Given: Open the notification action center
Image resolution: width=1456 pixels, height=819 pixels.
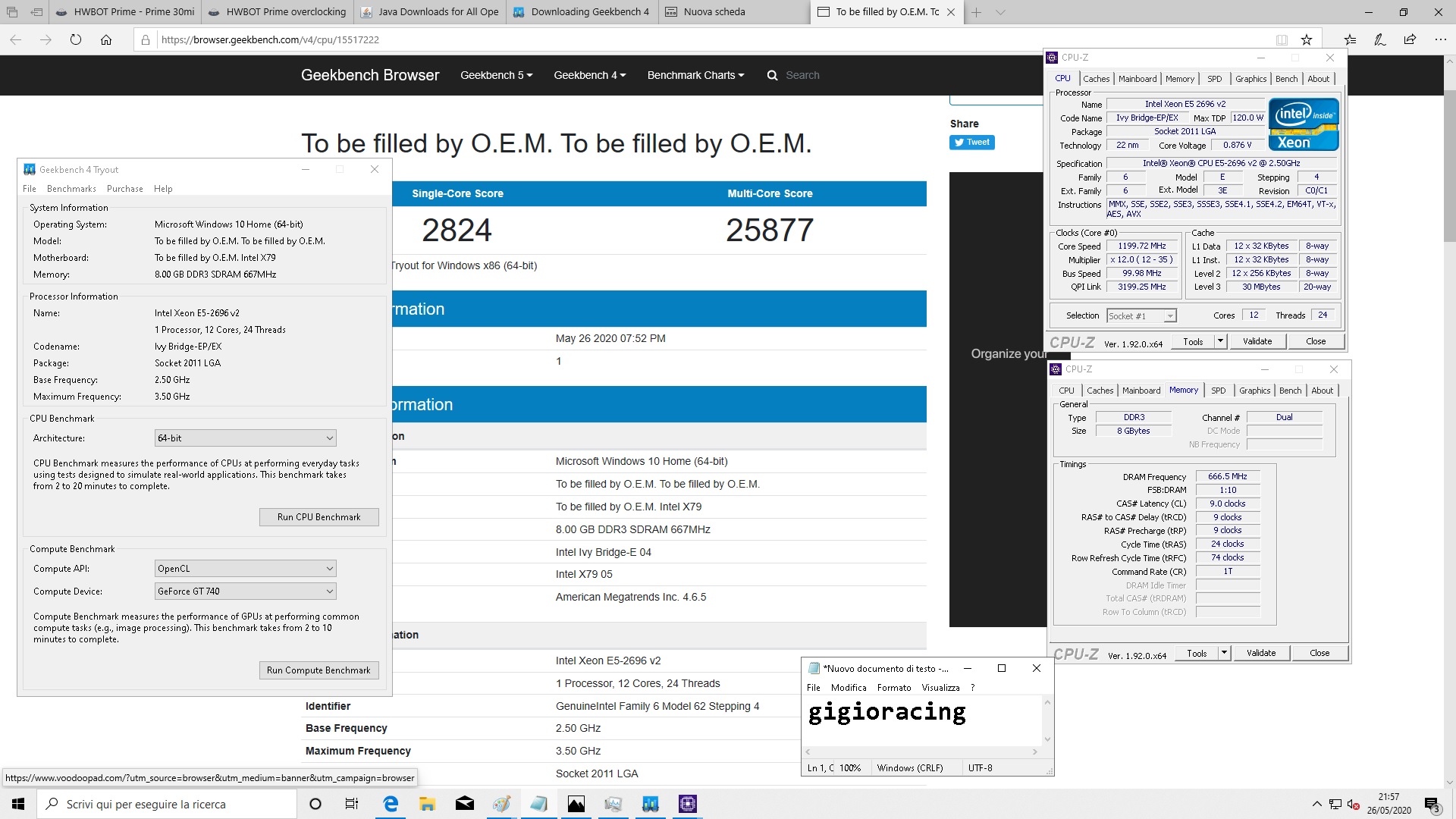Looking at the screenshot, I should point(1432,804).
